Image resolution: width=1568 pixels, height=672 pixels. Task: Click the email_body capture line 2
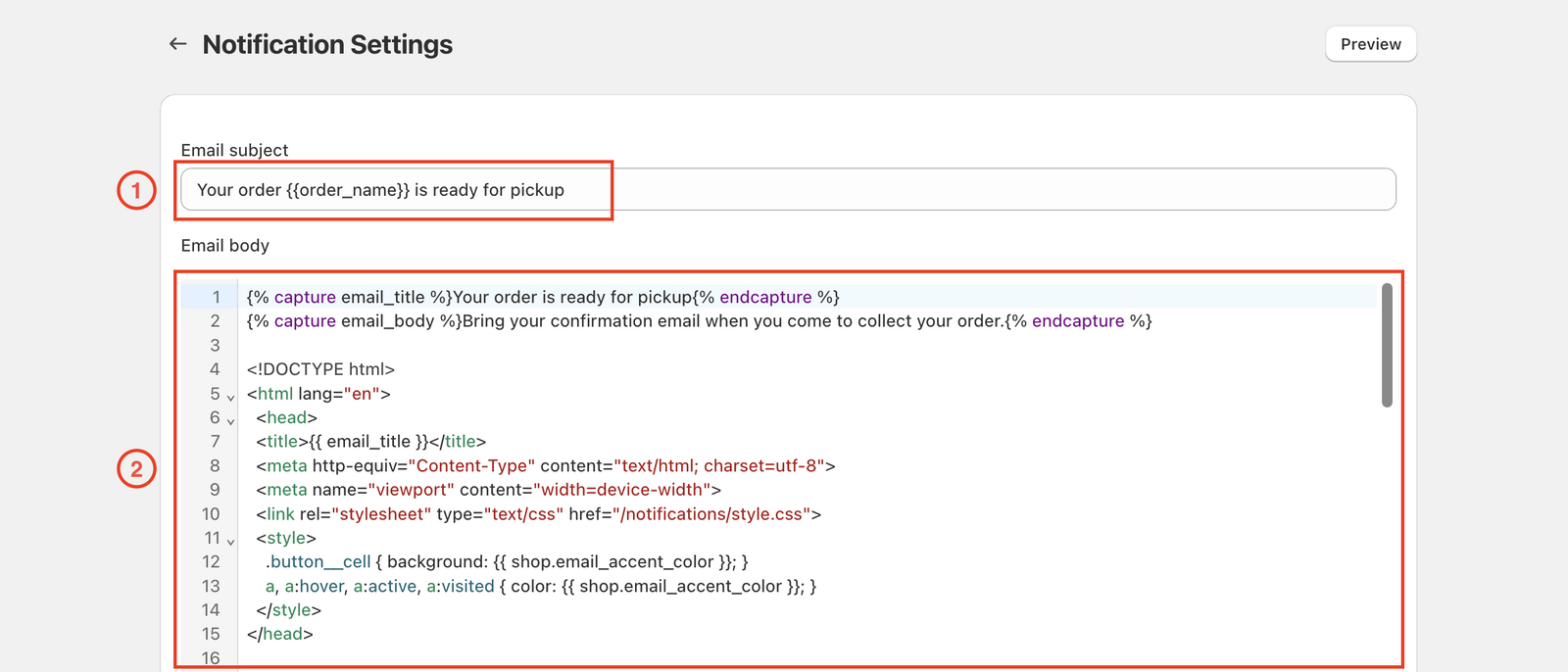700,321
